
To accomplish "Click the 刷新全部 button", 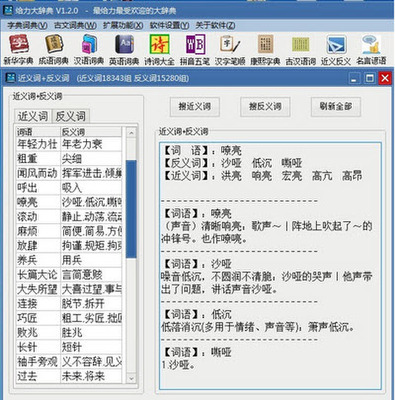I will [336, 107].
